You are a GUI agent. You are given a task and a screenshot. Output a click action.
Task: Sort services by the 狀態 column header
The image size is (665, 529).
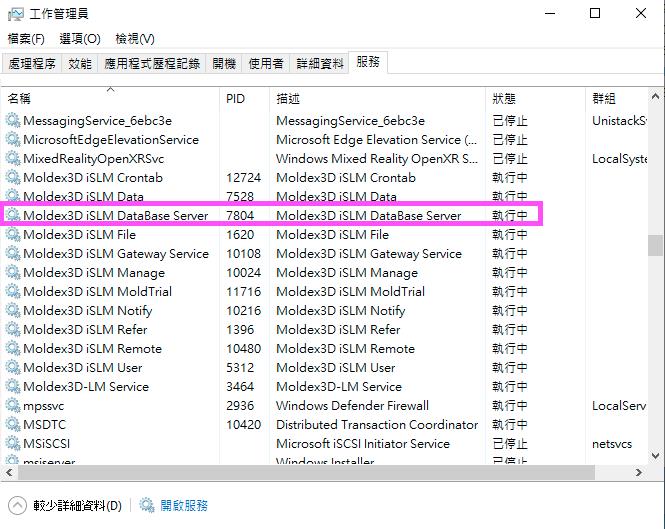[x=504, y=99]
